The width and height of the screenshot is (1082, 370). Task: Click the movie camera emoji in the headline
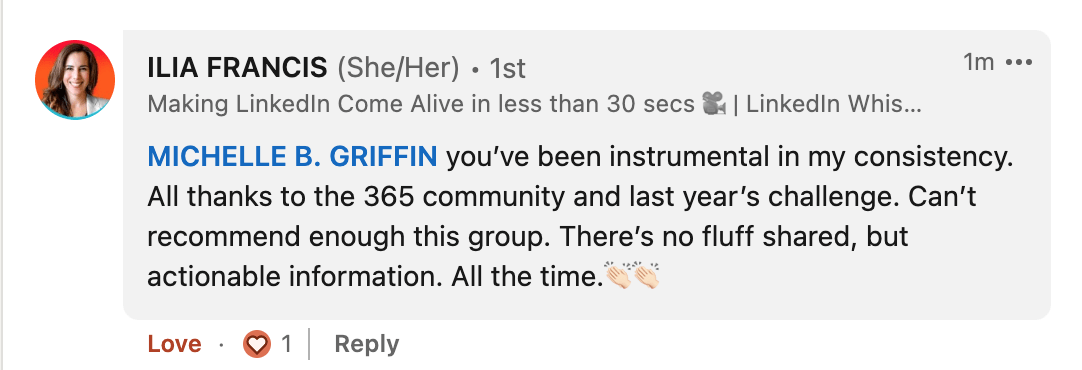coord(714,104)
